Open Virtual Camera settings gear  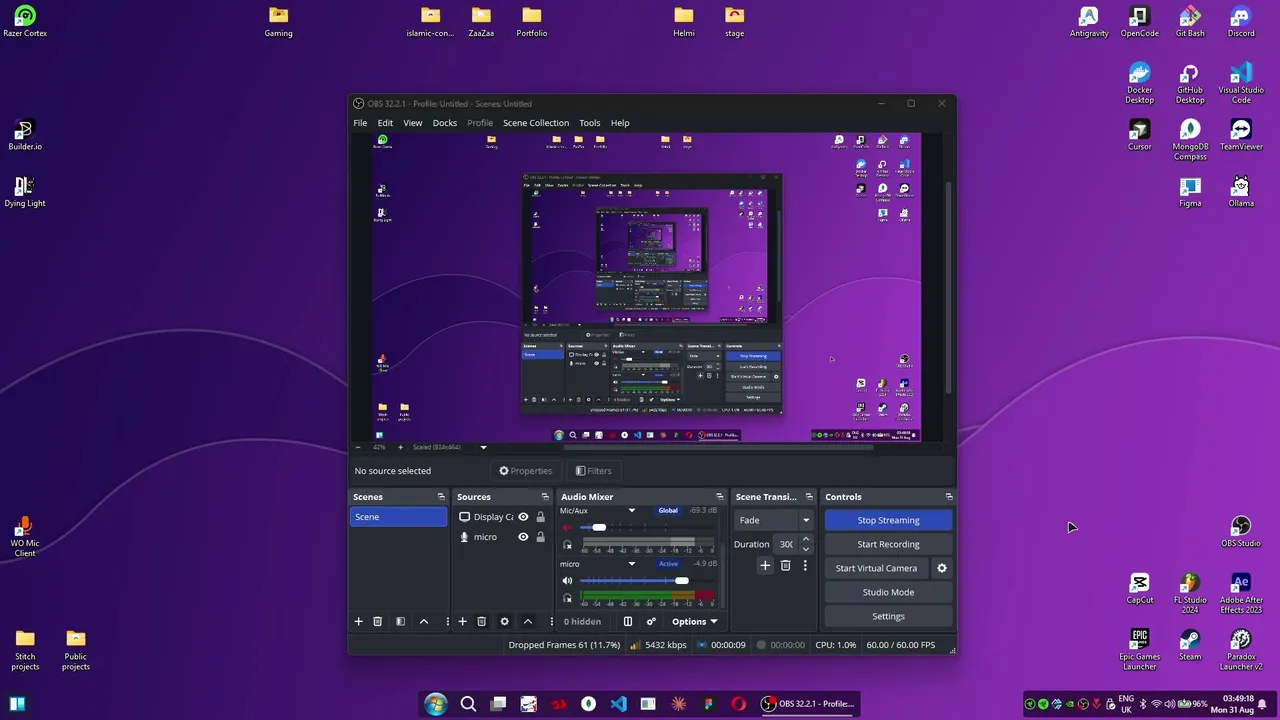click(941, 568)
